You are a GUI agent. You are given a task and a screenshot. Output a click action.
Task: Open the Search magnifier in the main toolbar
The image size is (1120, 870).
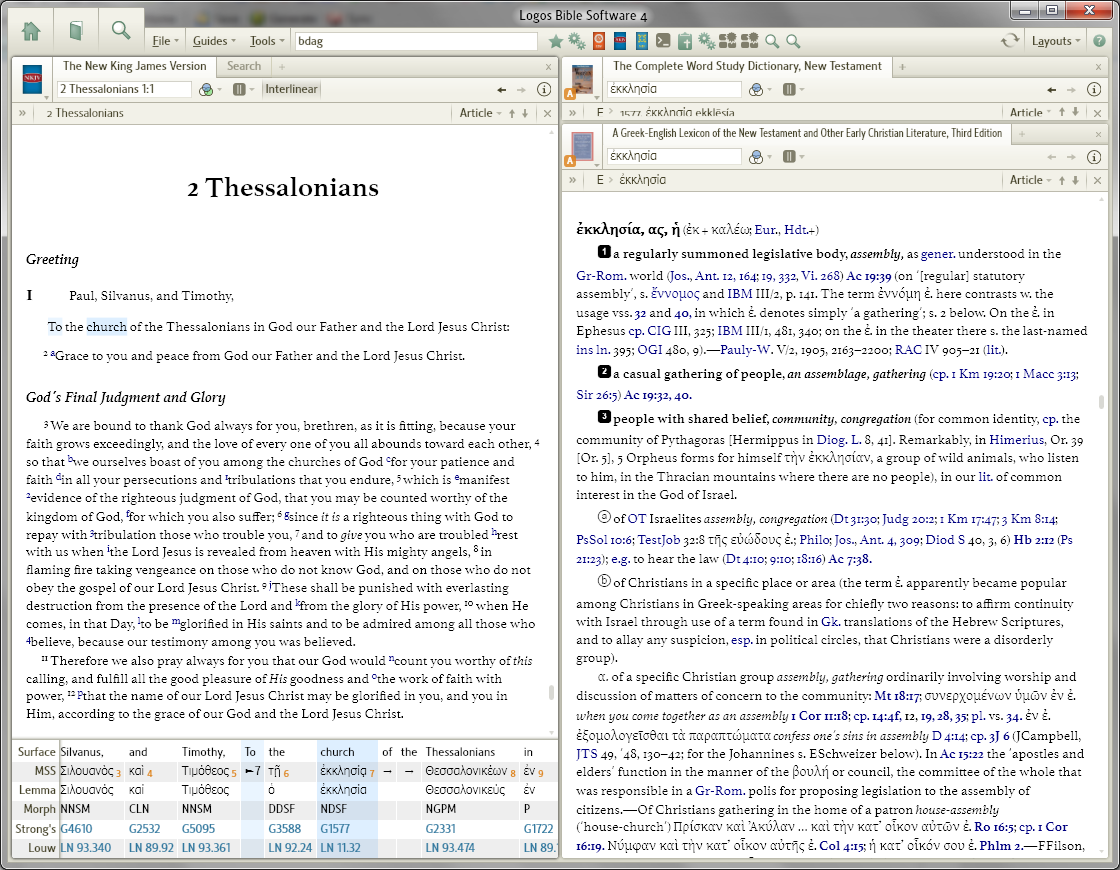pos(121,30)
